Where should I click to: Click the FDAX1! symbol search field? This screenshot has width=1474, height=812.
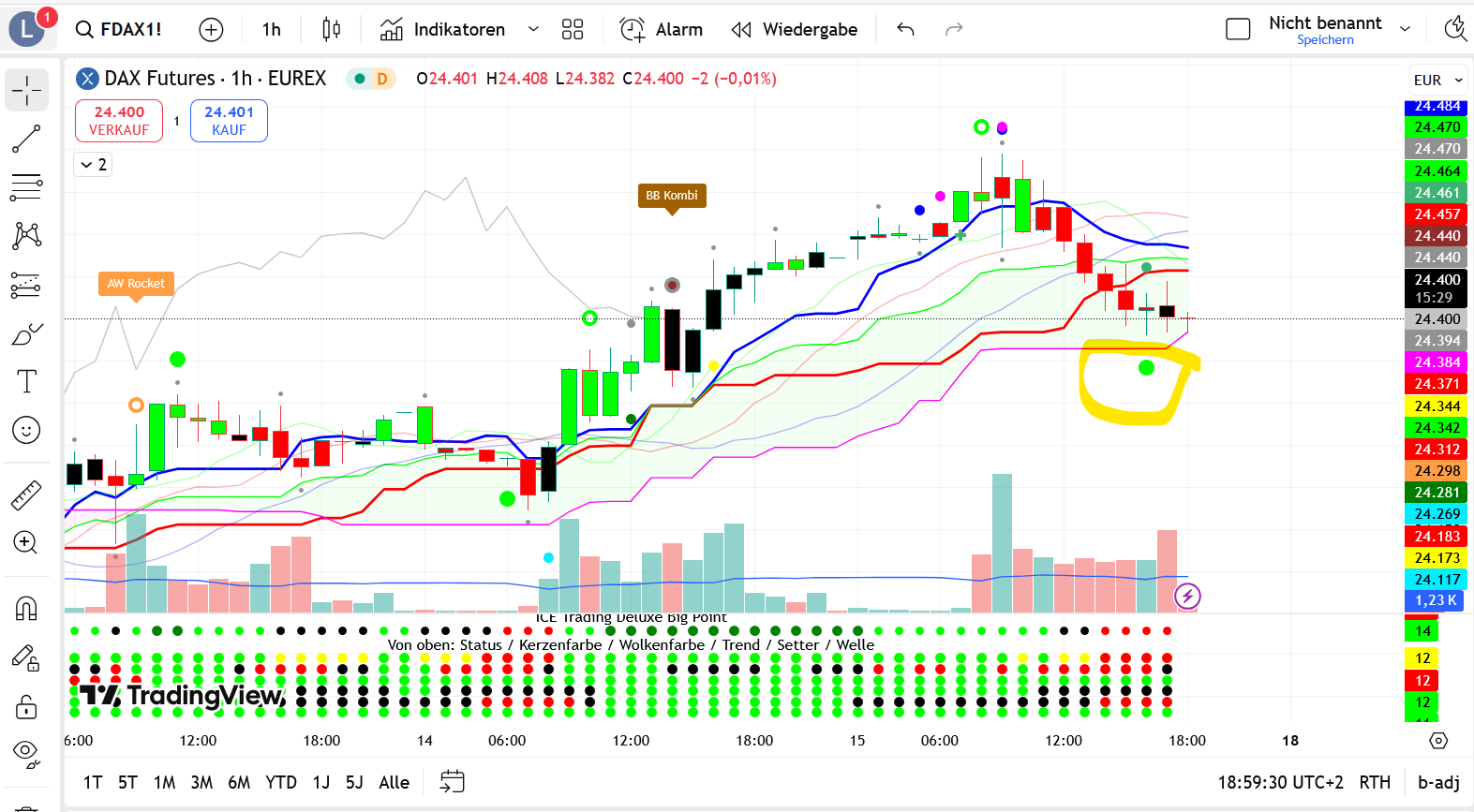120,30
